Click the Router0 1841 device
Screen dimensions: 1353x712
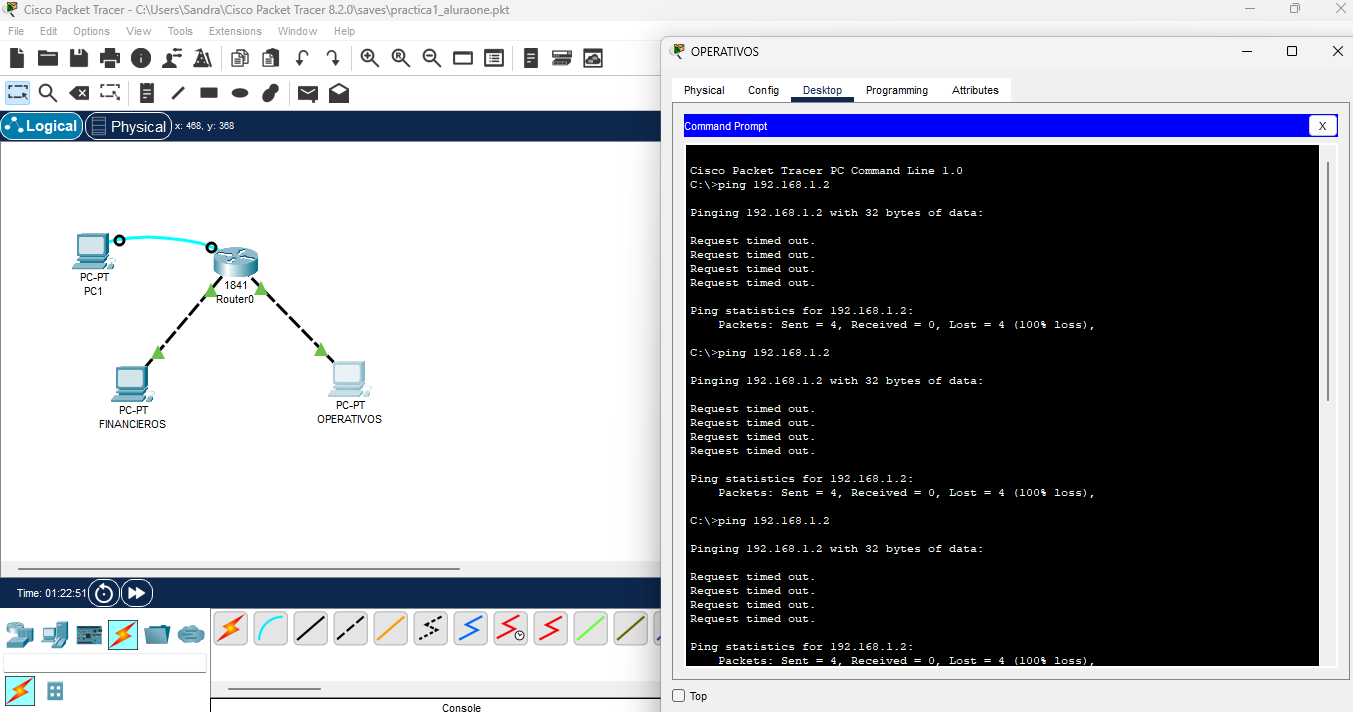click(236, 262)
